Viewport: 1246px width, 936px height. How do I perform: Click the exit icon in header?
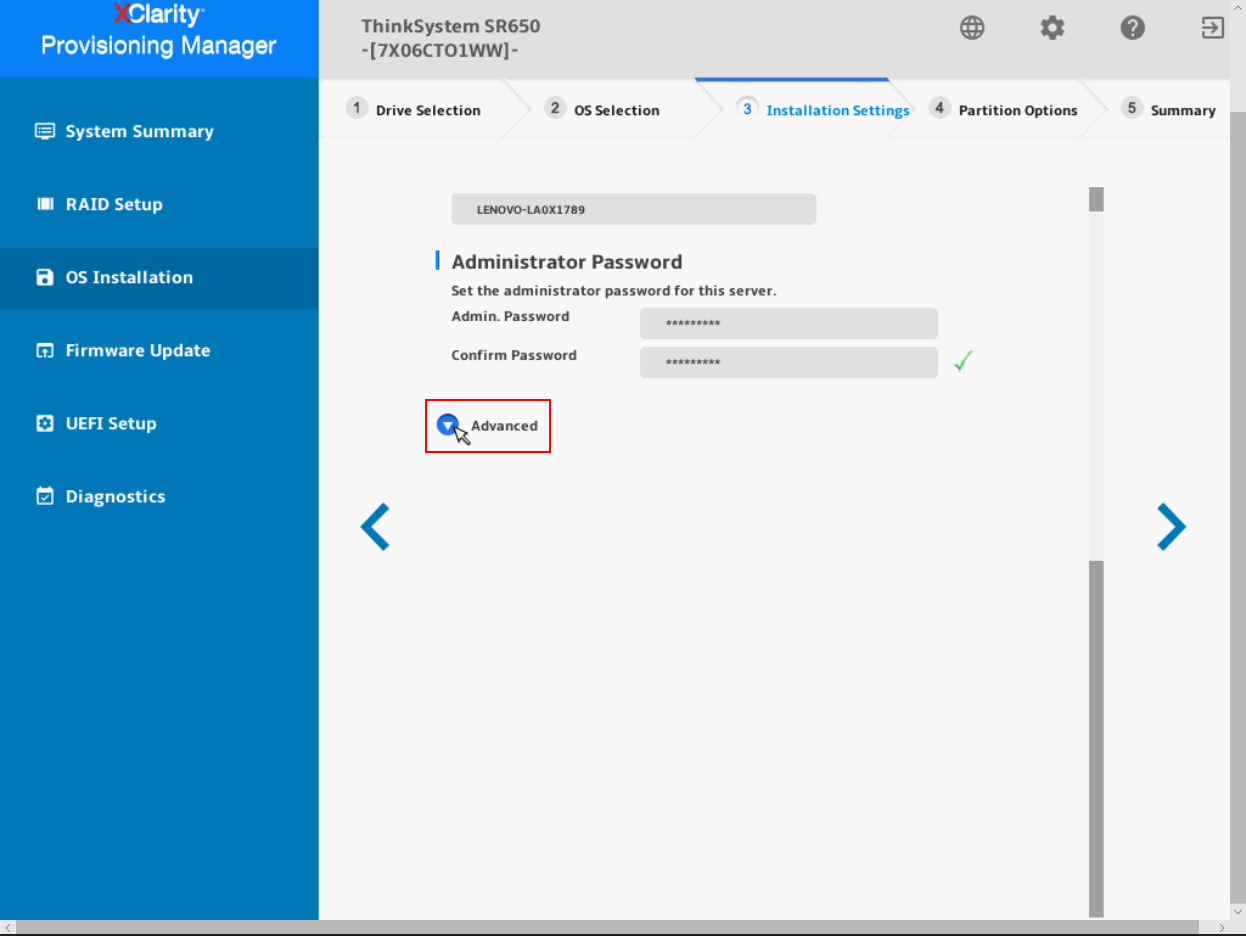tap(1212, 28)
